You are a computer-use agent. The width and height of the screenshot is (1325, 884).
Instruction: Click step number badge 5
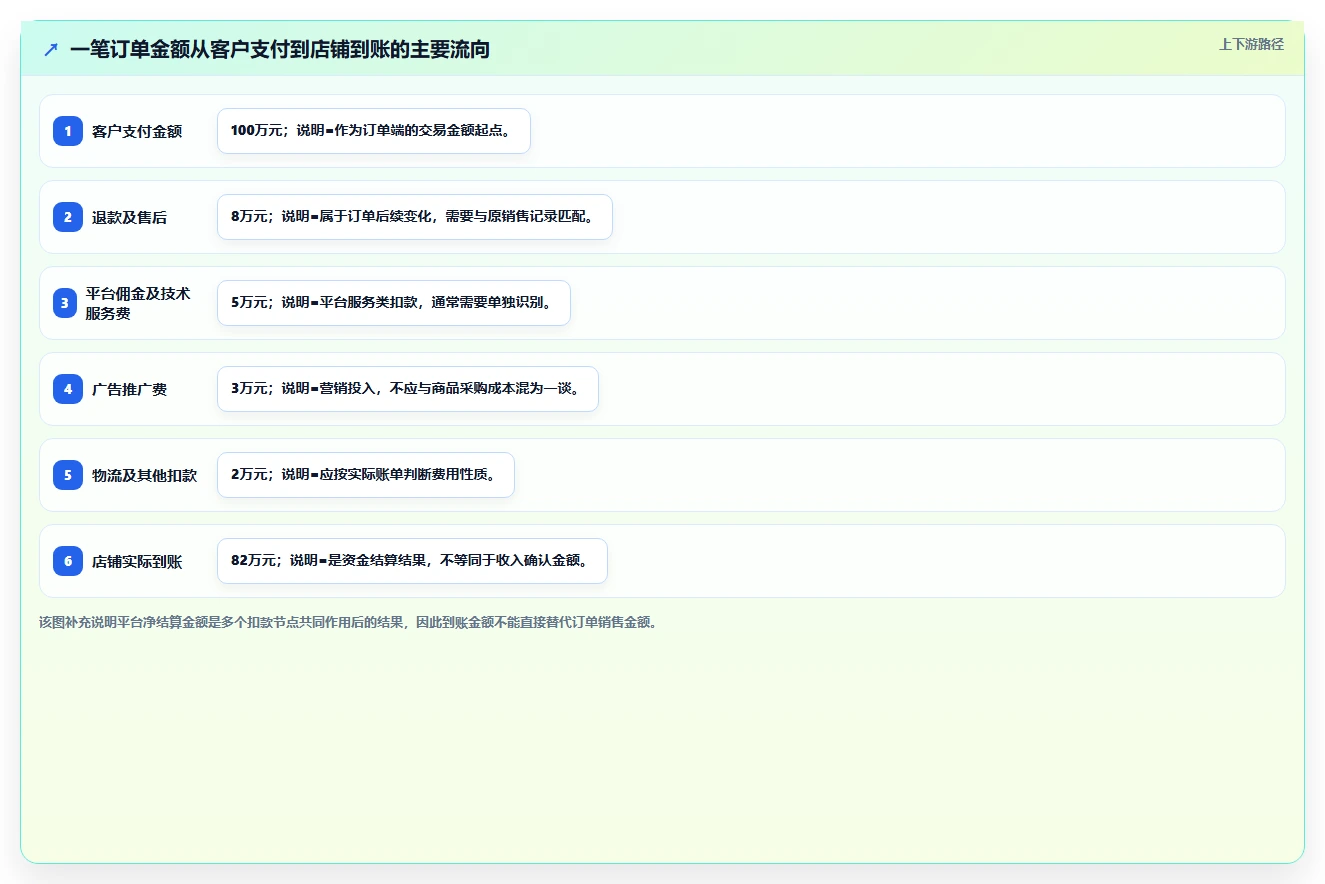[68, 475]
